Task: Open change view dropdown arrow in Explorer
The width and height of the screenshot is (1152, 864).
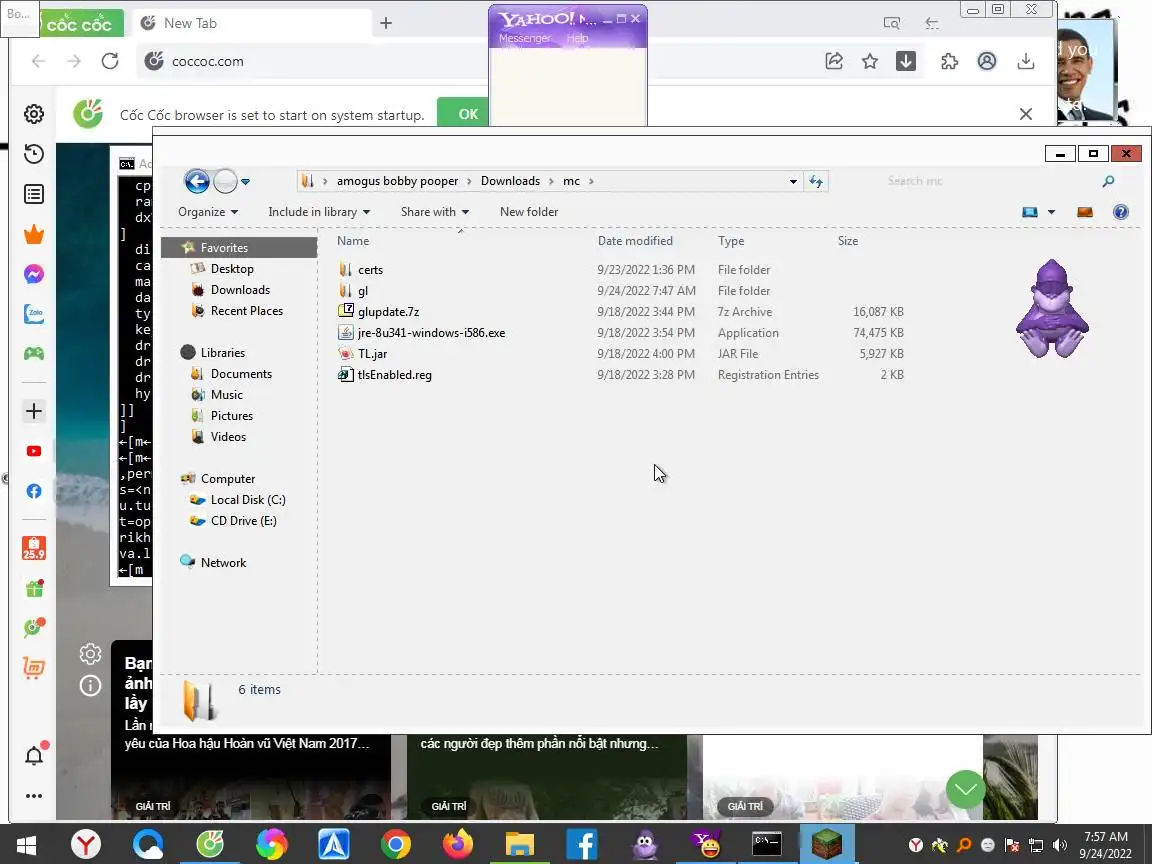Action: click(x=1051, y=212)
